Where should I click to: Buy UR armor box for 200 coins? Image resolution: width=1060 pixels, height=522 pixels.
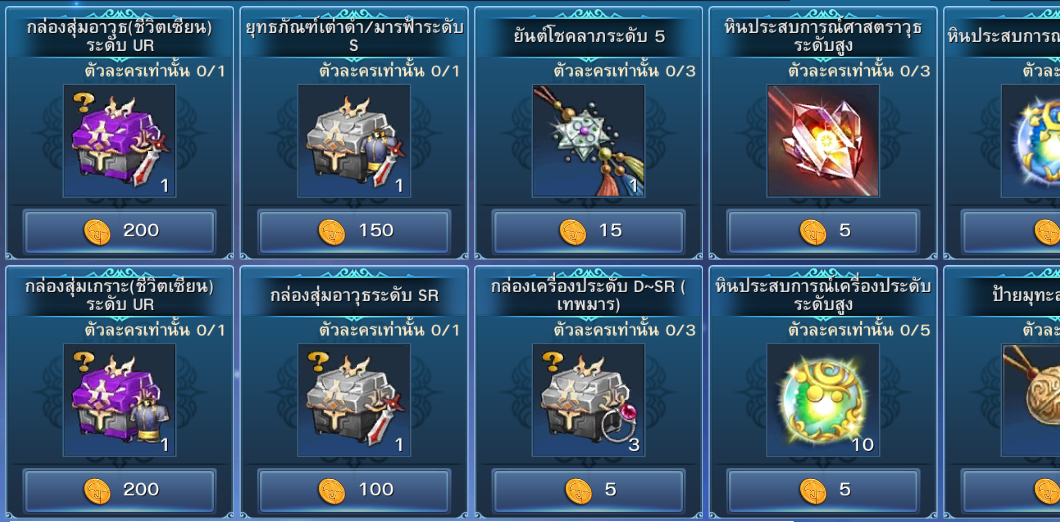tap(120, 490)
